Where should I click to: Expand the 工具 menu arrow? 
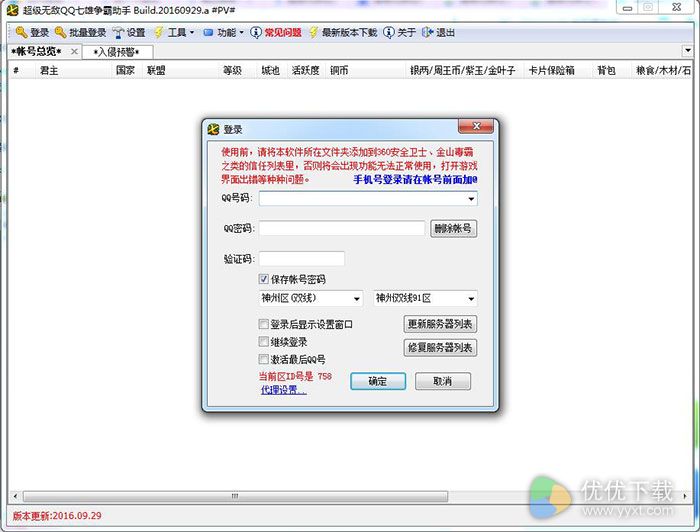point(192,32)
